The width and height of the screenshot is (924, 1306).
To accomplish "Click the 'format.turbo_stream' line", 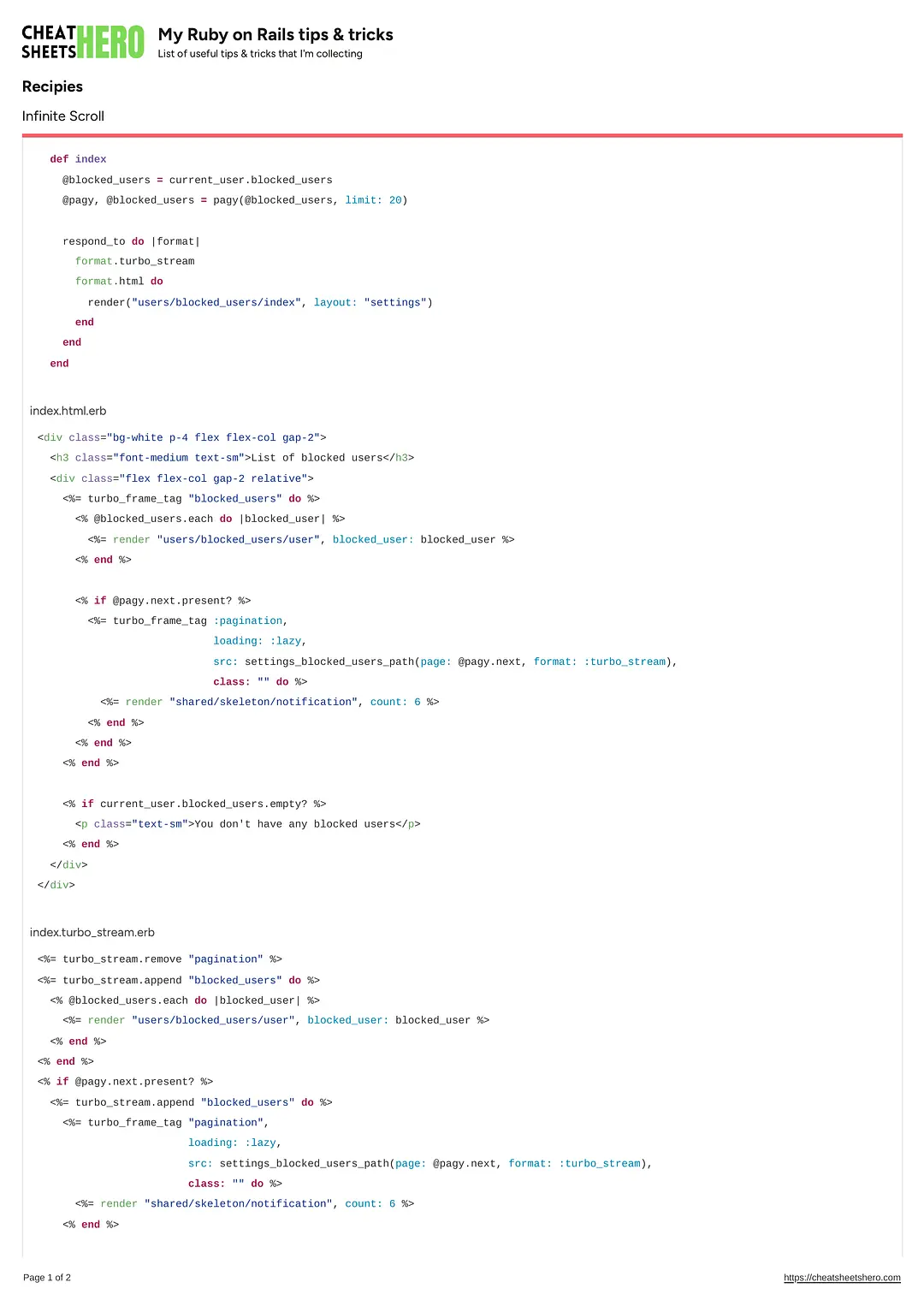I will tap(134, 261).
